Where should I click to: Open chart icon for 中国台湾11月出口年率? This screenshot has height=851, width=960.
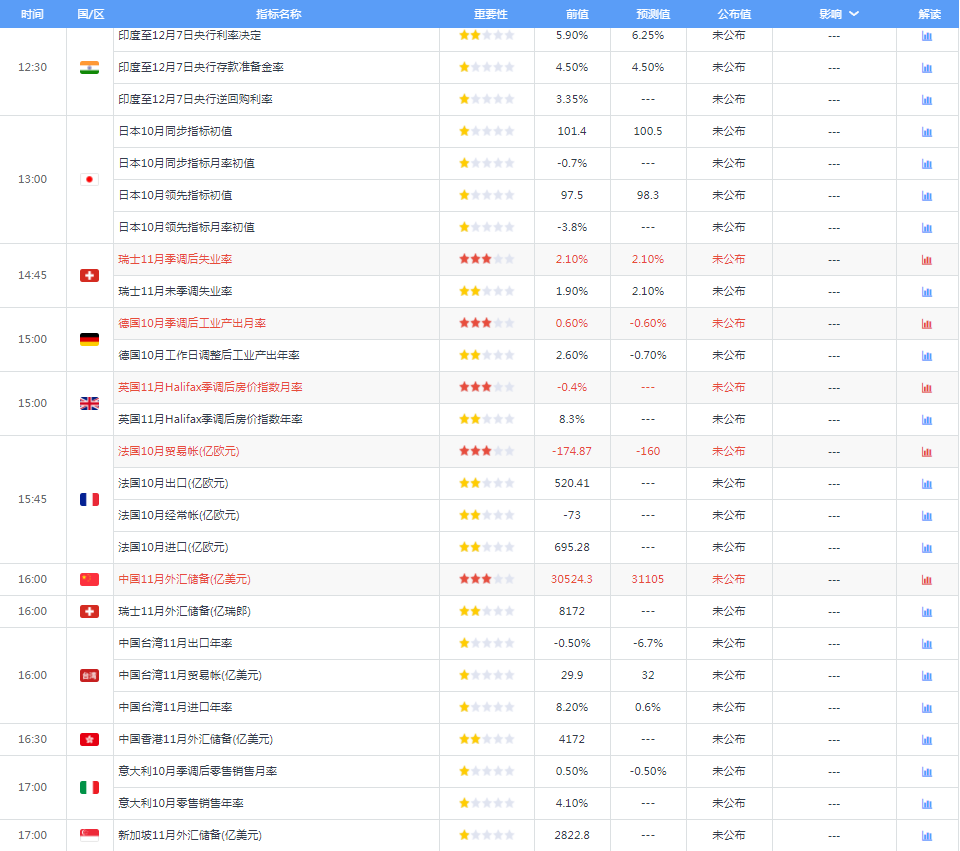pyautogui.click(x=926, y=644)
